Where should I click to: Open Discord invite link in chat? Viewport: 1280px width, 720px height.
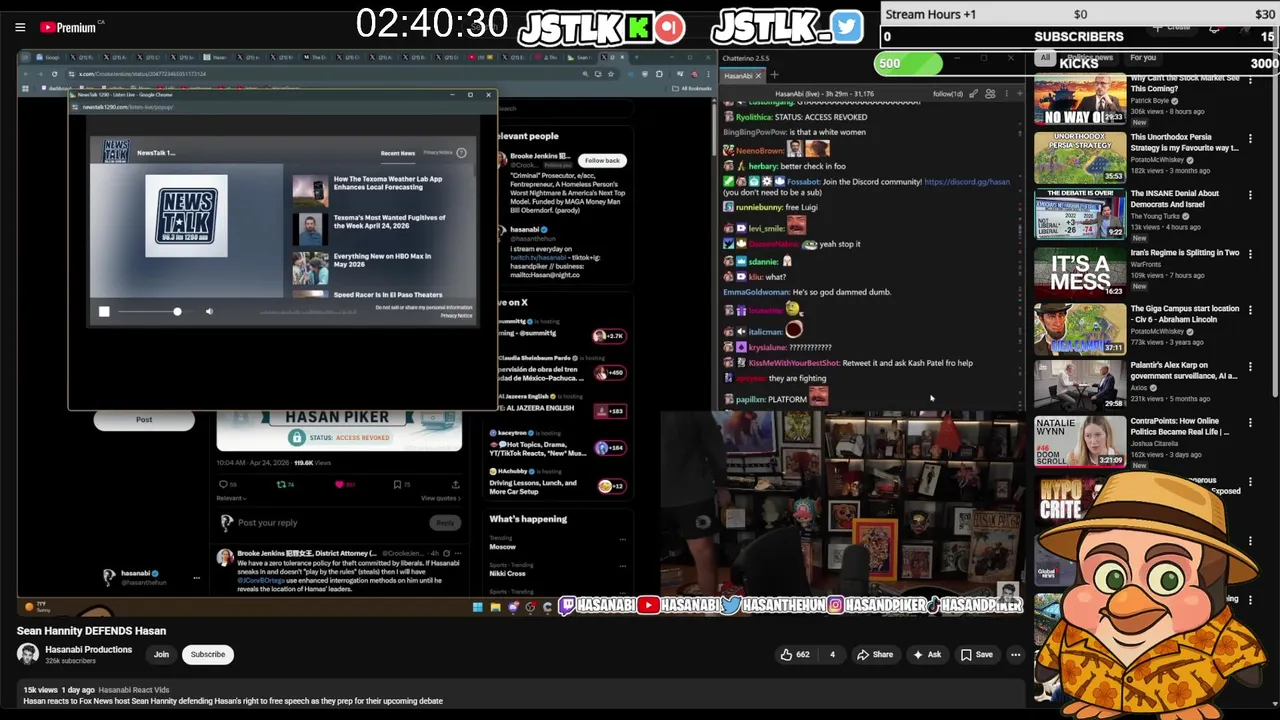click(x=967, y=182)
